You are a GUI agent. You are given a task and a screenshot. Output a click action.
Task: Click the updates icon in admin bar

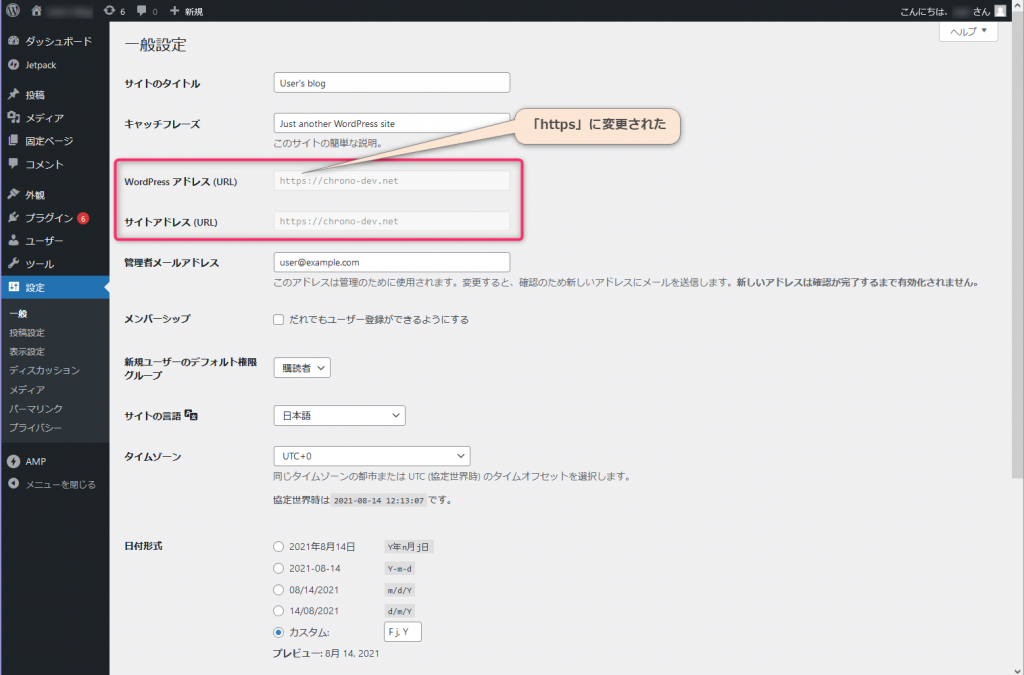(109, 11)
